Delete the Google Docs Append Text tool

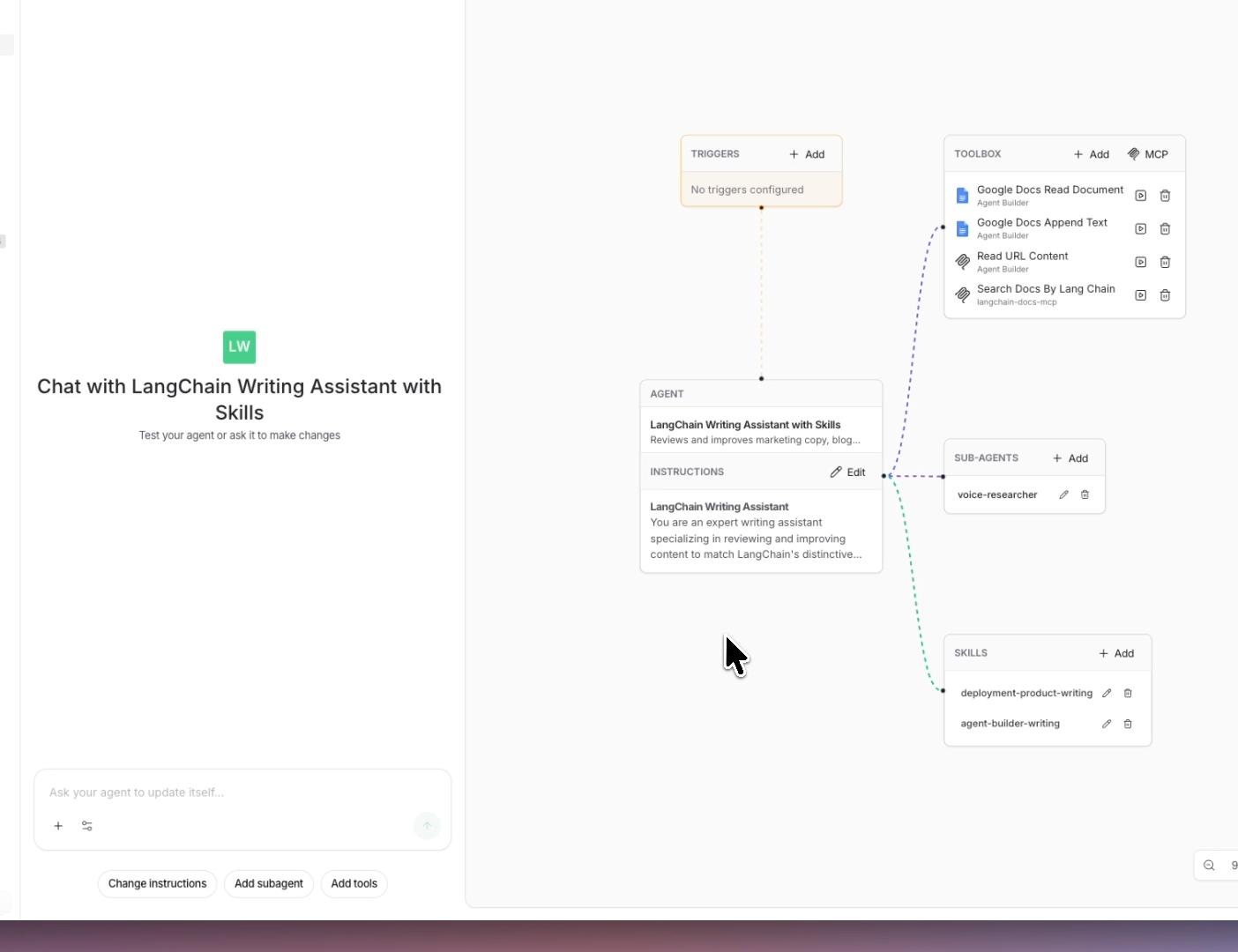point(1165,229)
